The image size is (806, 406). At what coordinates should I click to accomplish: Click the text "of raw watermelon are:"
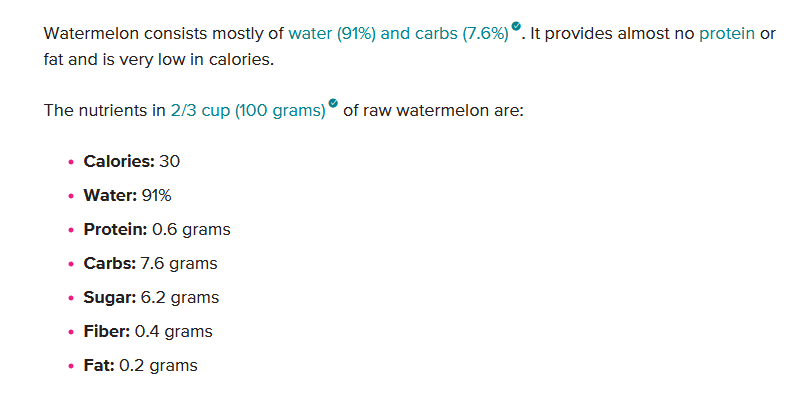433,110
